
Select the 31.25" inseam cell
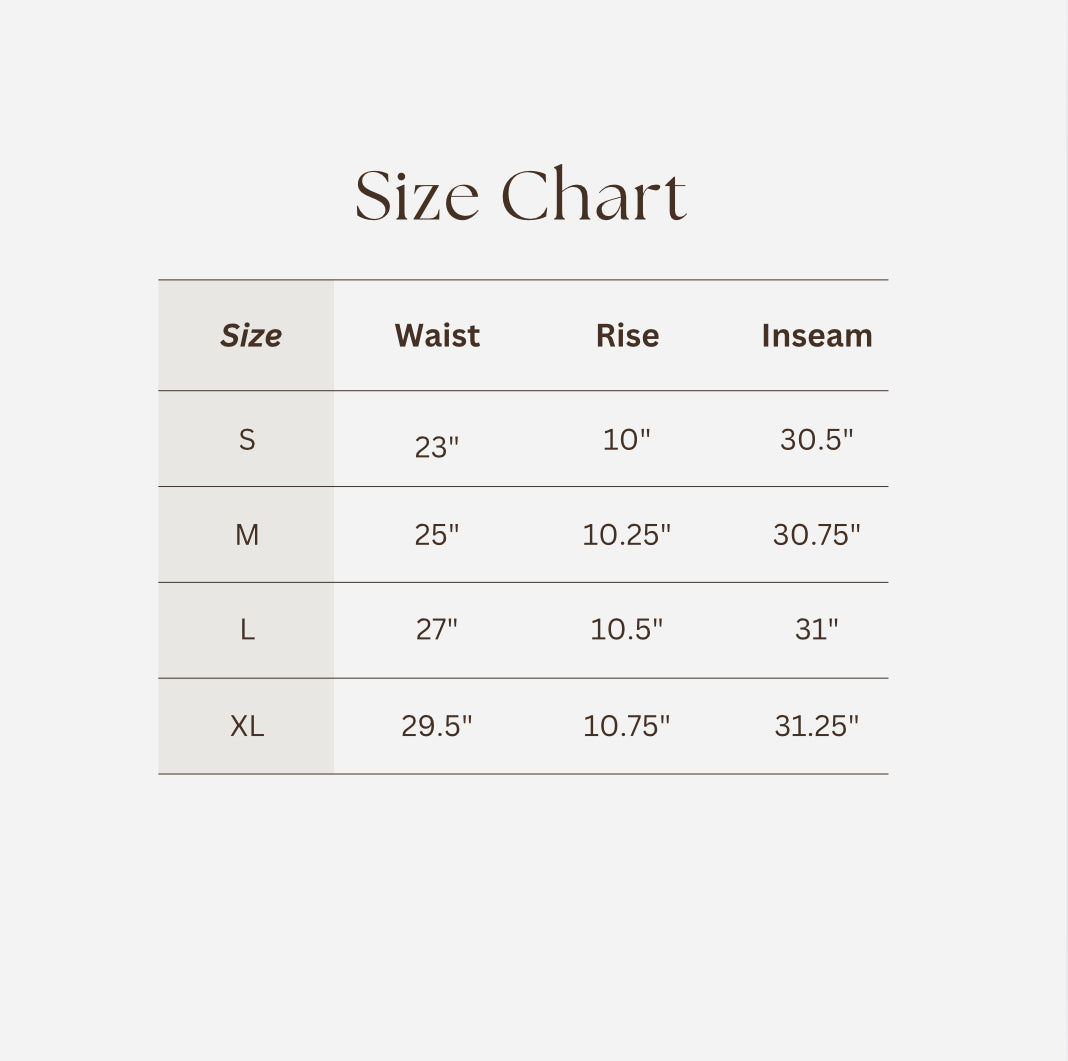(x=817, y=725)
